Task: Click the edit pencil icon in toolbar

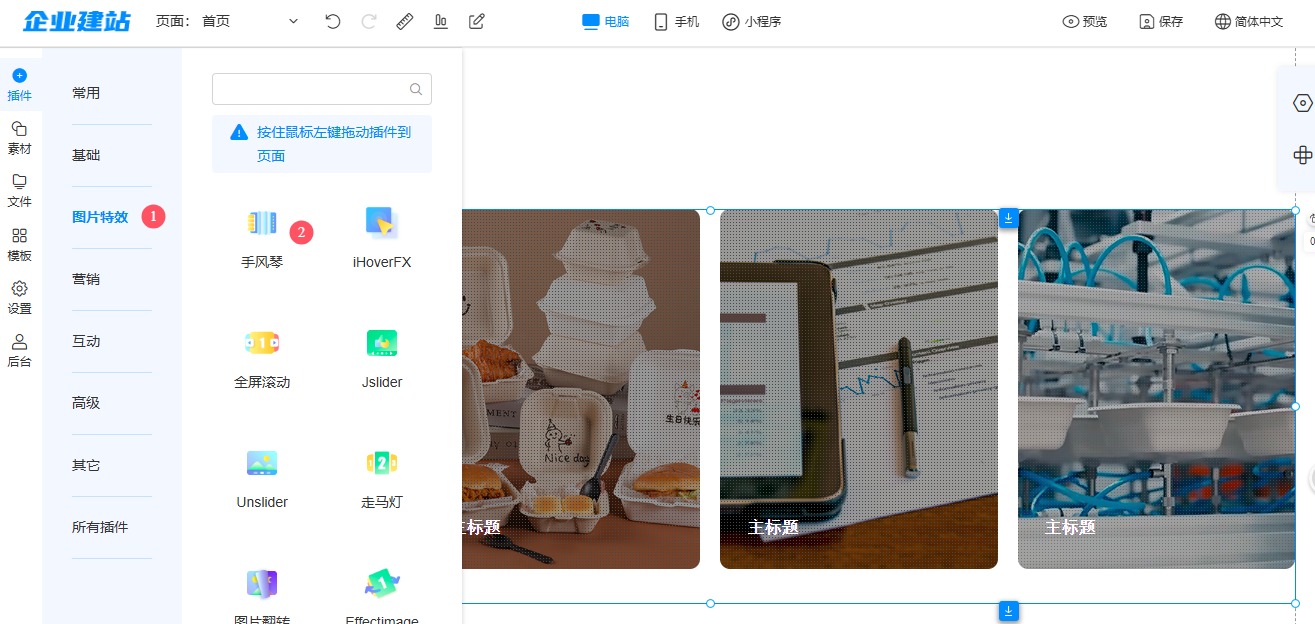Action: tap(477, 21)
